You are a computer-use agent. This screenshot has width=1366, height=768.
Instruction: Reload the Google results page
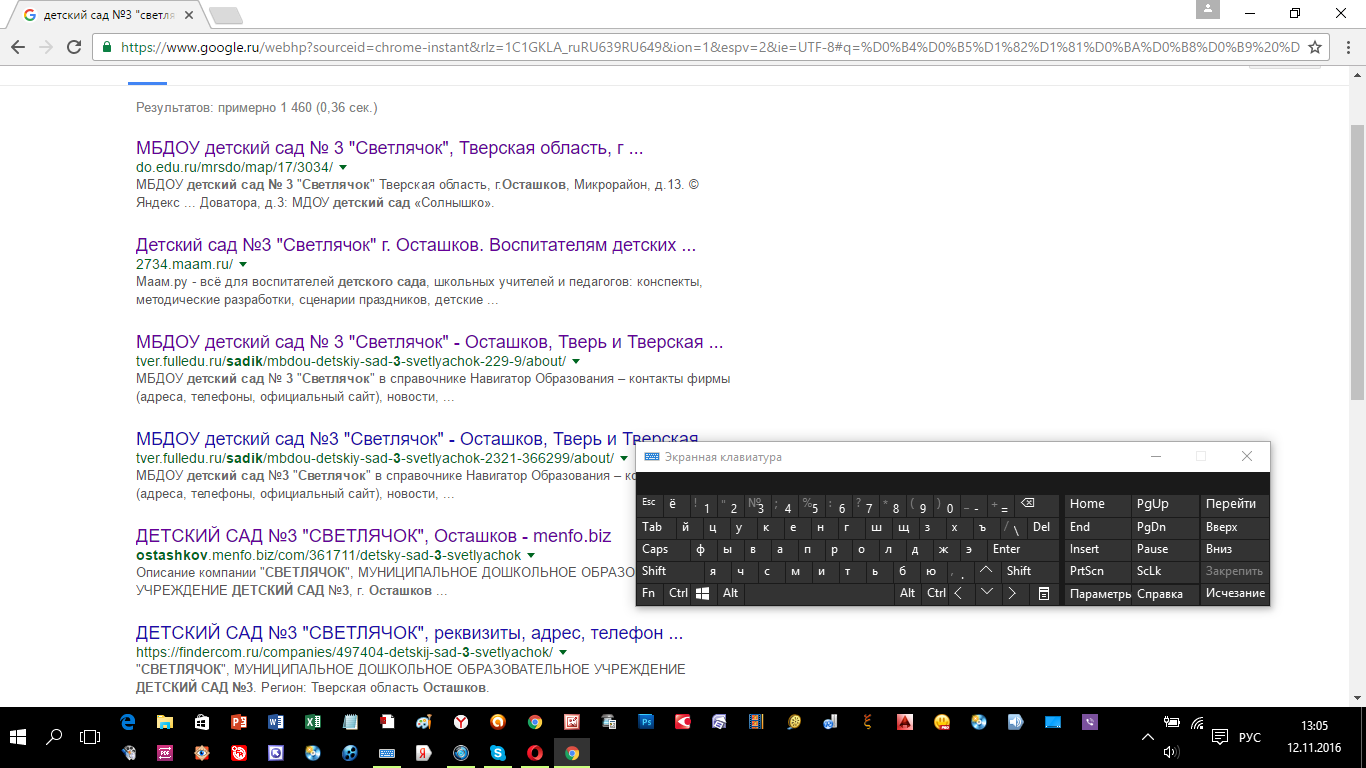(x=74, y=47)
